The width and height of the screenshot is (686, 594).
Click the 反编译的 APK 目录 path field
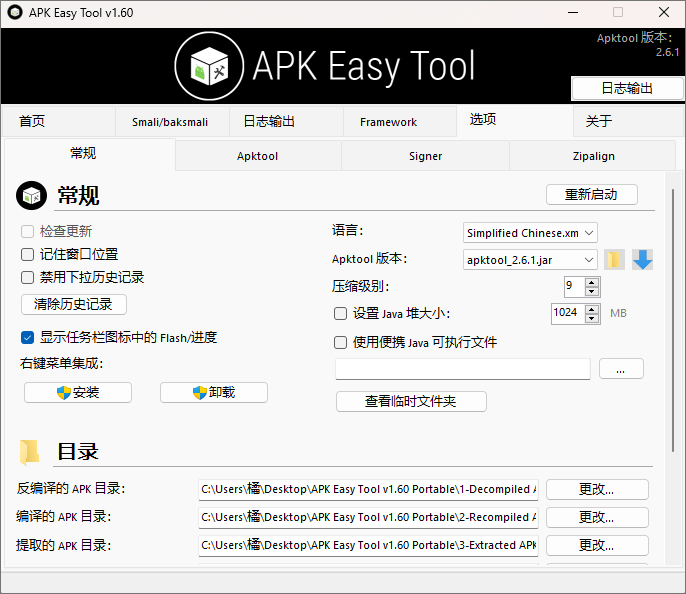tap(368, 489)
